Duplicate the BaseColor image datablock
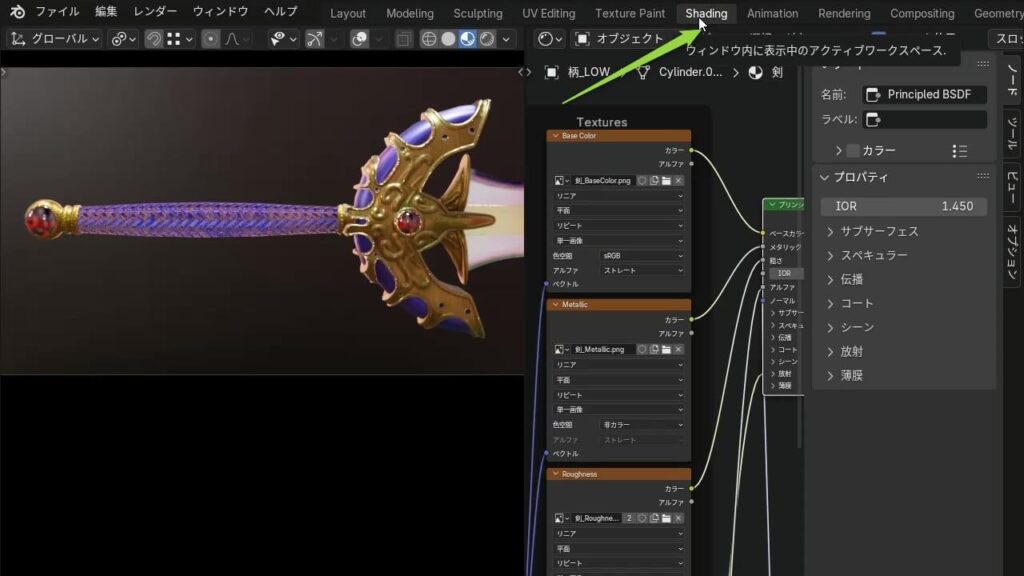This screenshot has width=1024, height=576. click(654, 180)
